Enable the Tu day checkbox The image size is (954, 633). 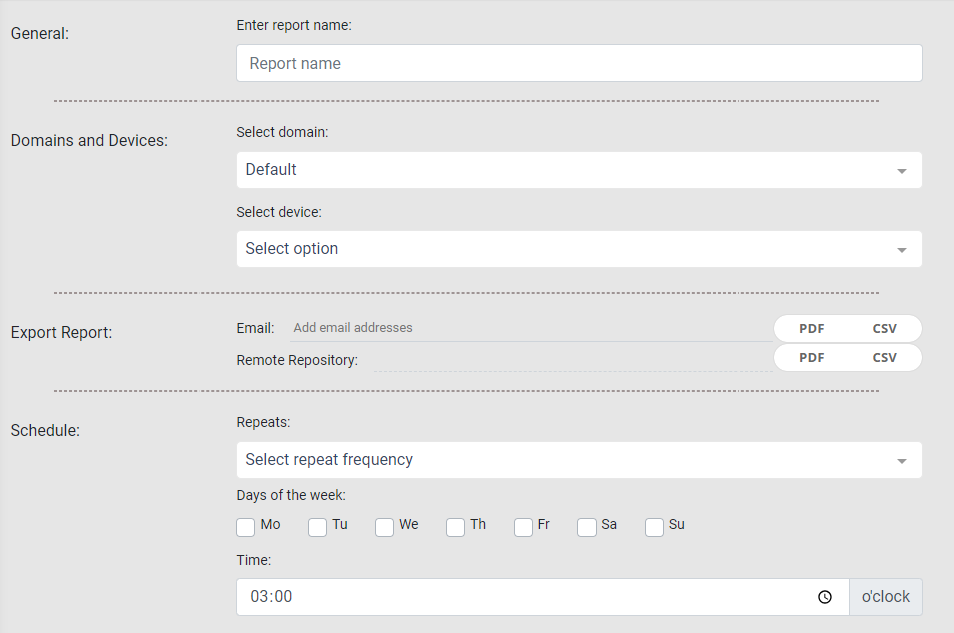point(317,527)
